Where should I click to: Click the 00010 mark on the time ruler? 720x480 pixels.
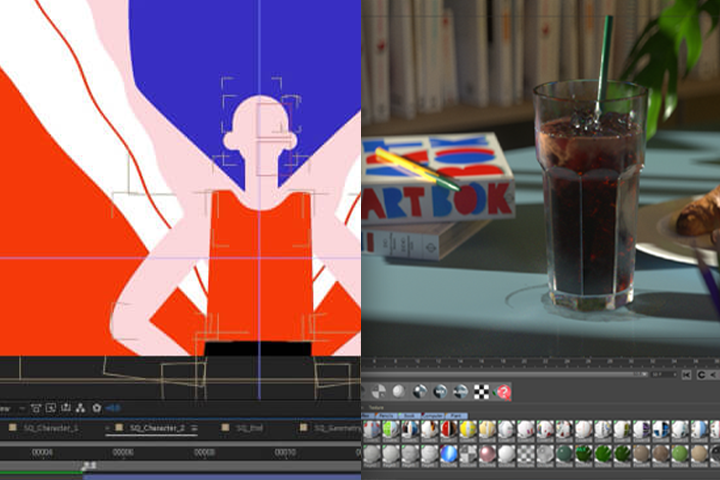(285, 452)
